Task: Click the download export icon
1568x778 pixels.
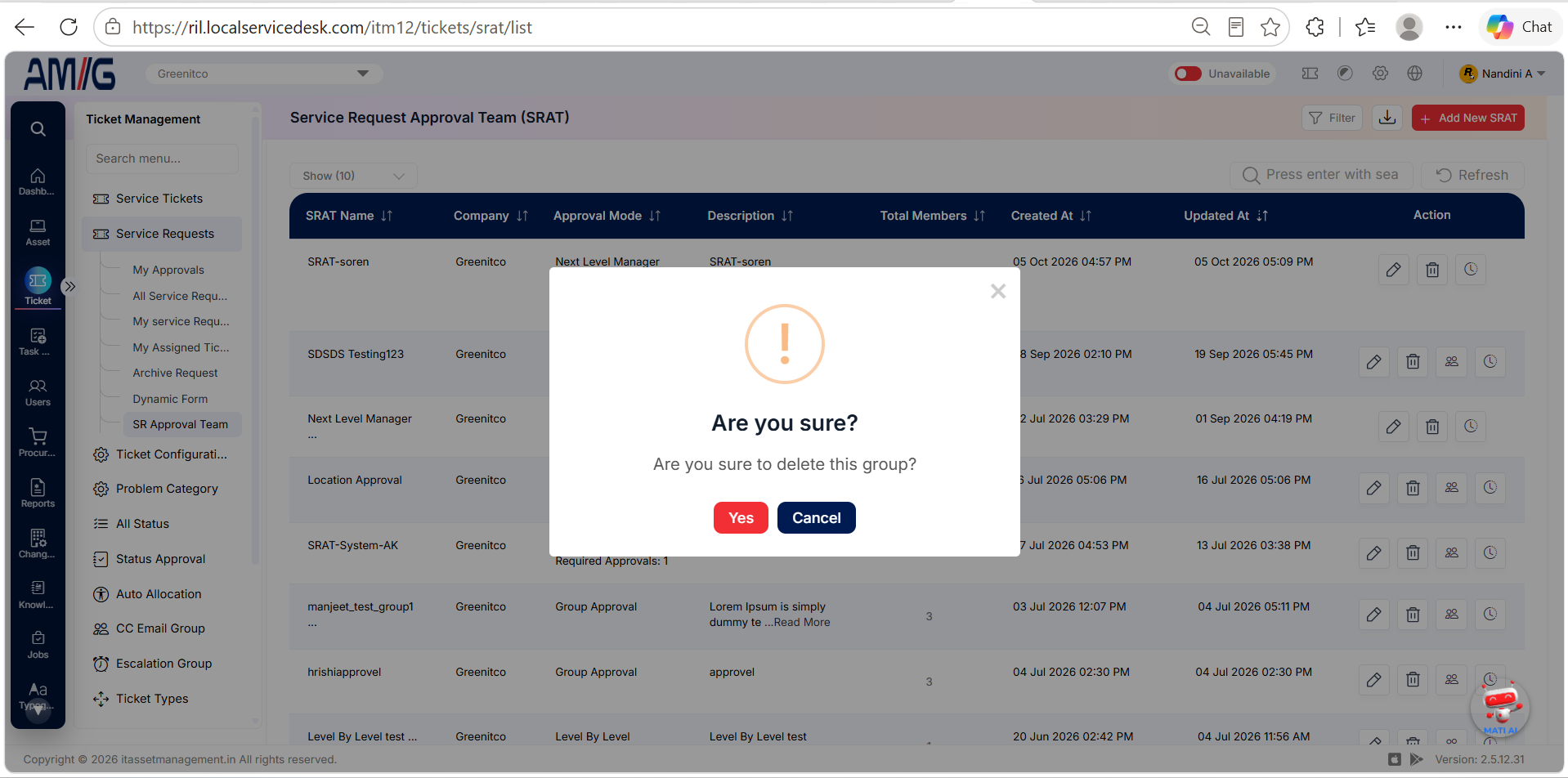Action: pos(1387,118)
